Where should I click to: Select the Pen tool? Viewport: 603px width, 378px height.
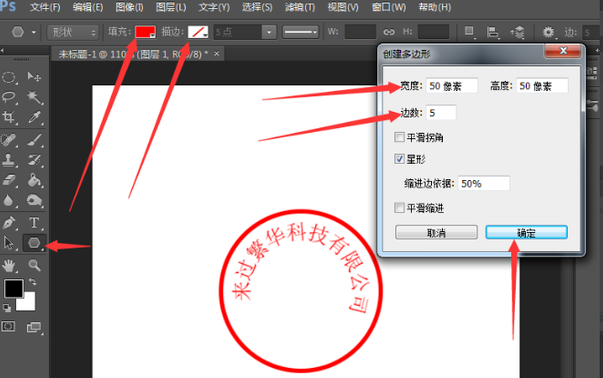[9, 222]
